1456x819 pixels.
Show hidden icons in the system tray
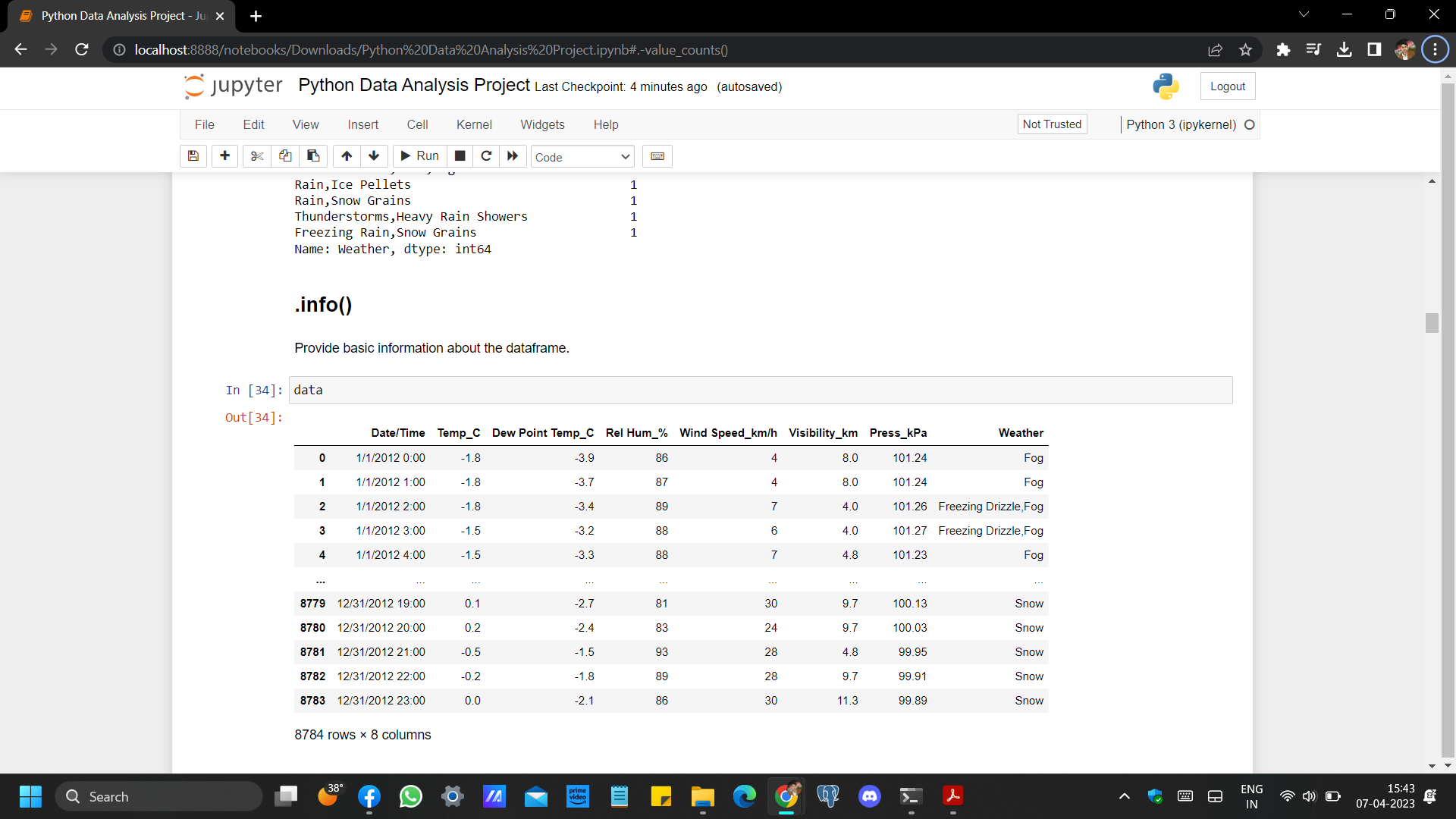coord(1125,796)
